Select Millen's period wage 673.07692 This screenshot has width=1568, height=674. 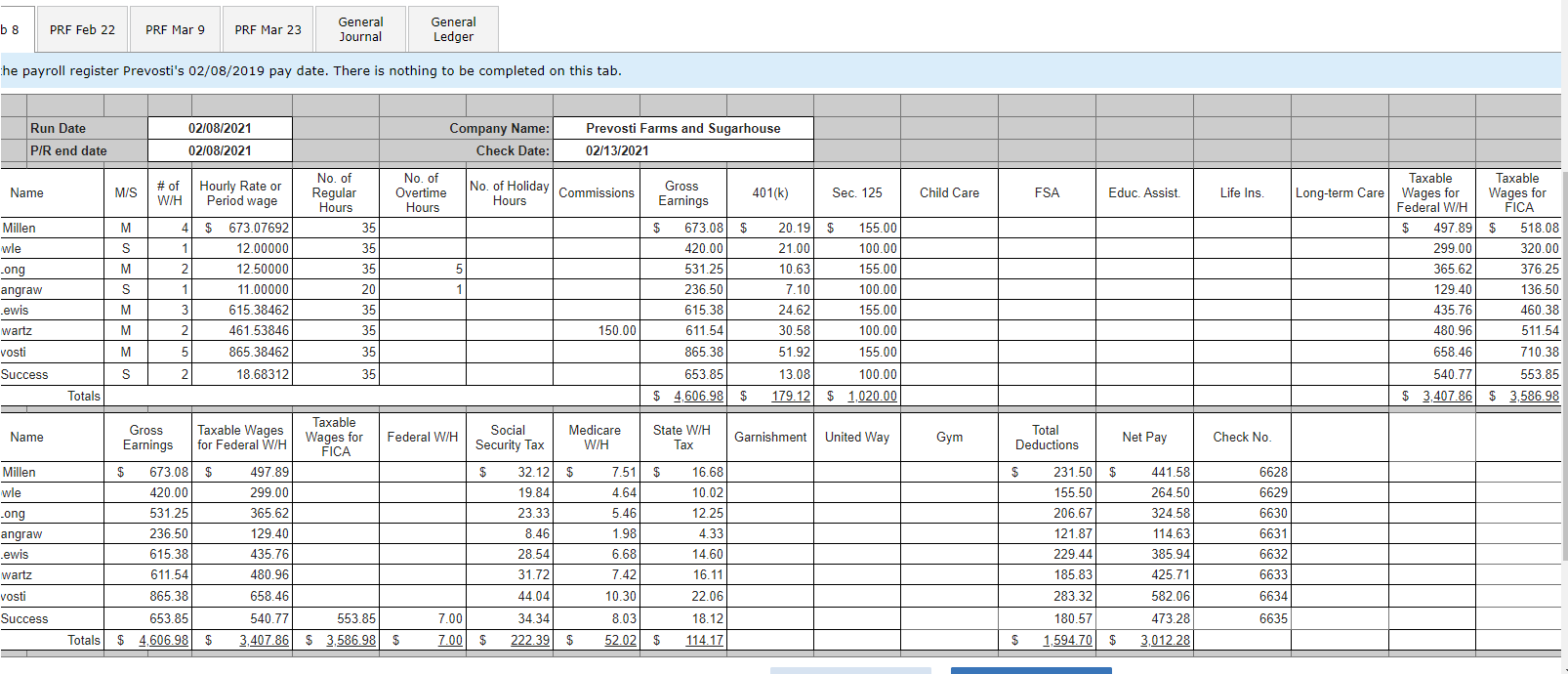point(241,228)
